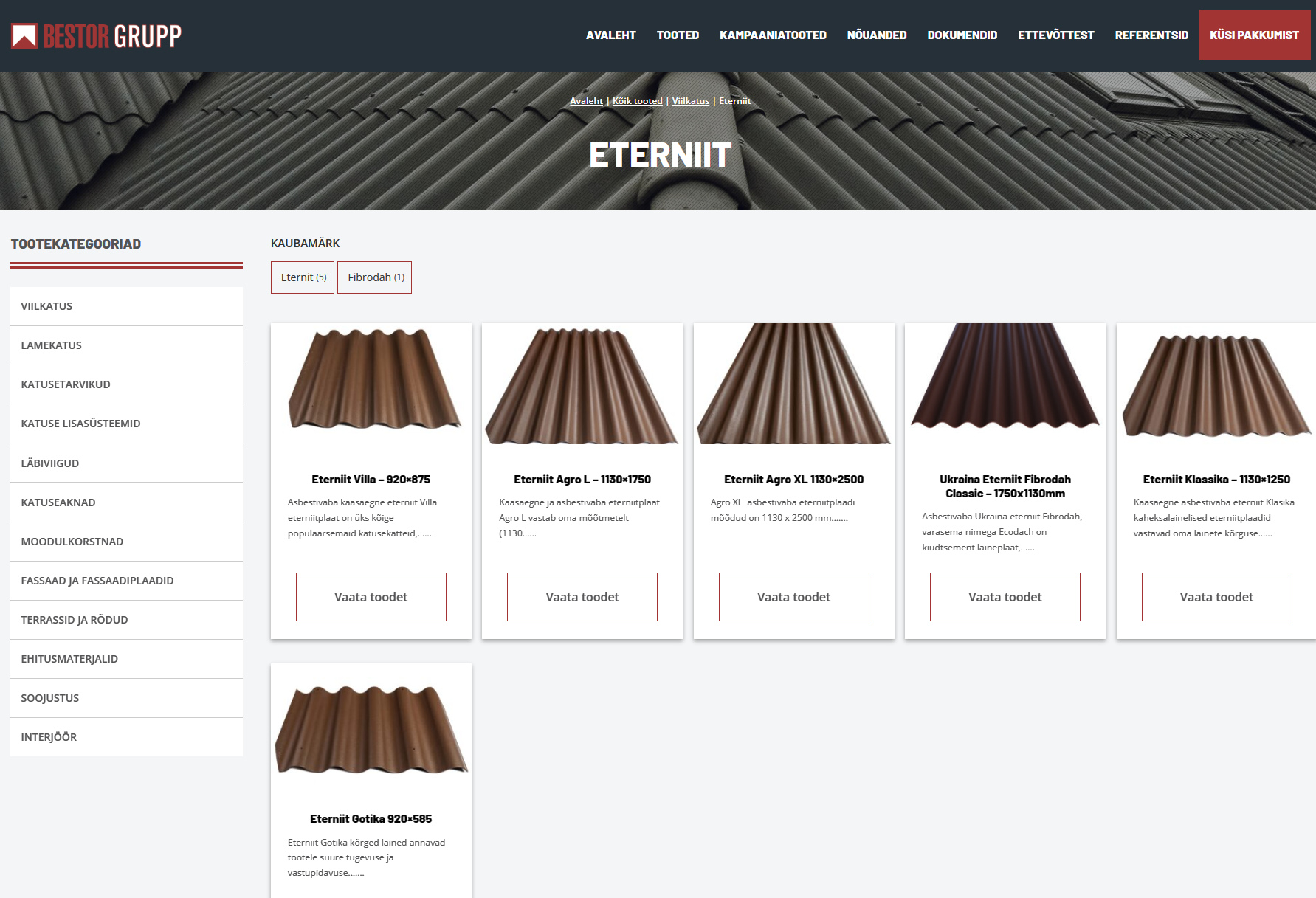Screen dimensions: 1316x898
Task: Open the KATUSE LISASÜSTEEMID category
Action: point(126,424)
